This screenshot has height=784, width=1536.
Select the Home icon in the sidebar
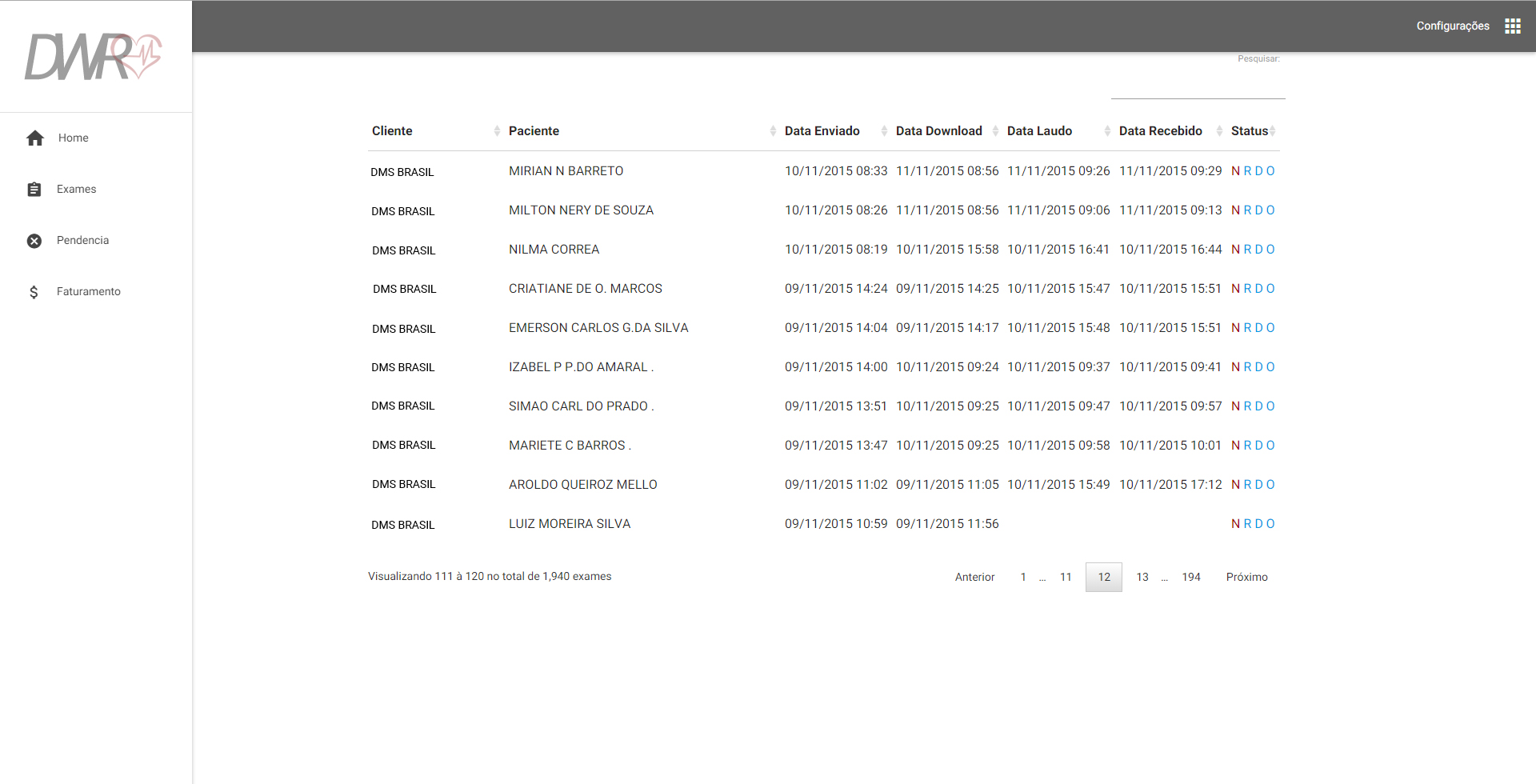pyautogui.click(x=35, y=138)
